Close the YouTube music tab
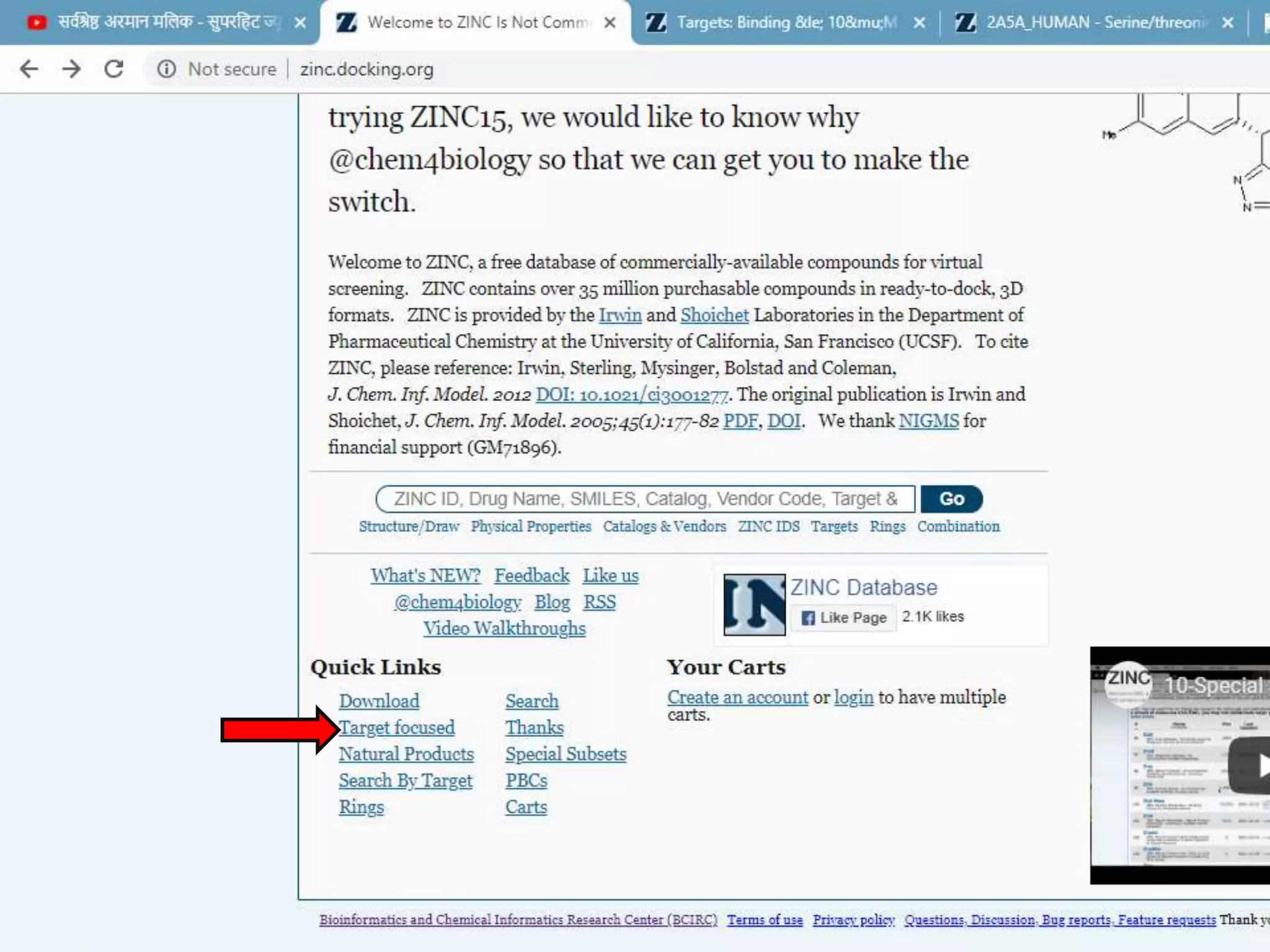Image resolution: width=1270 pixels, height=952 pixels. (x=300, y=23)
